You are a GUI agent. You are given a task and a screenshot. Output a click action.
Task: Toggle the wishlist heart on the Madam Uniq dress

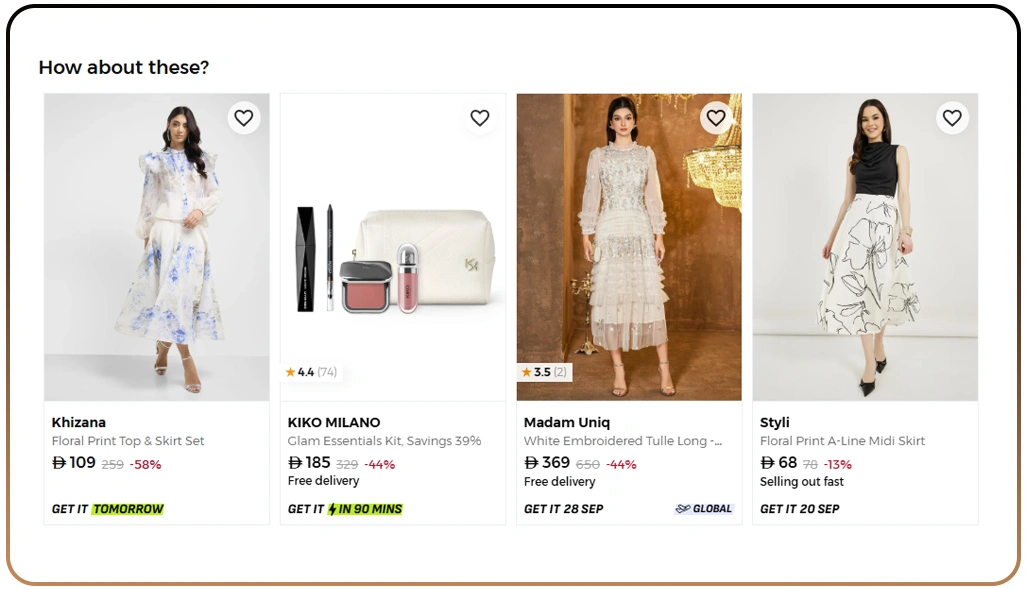pyautogui.click(x=715, y=118)
